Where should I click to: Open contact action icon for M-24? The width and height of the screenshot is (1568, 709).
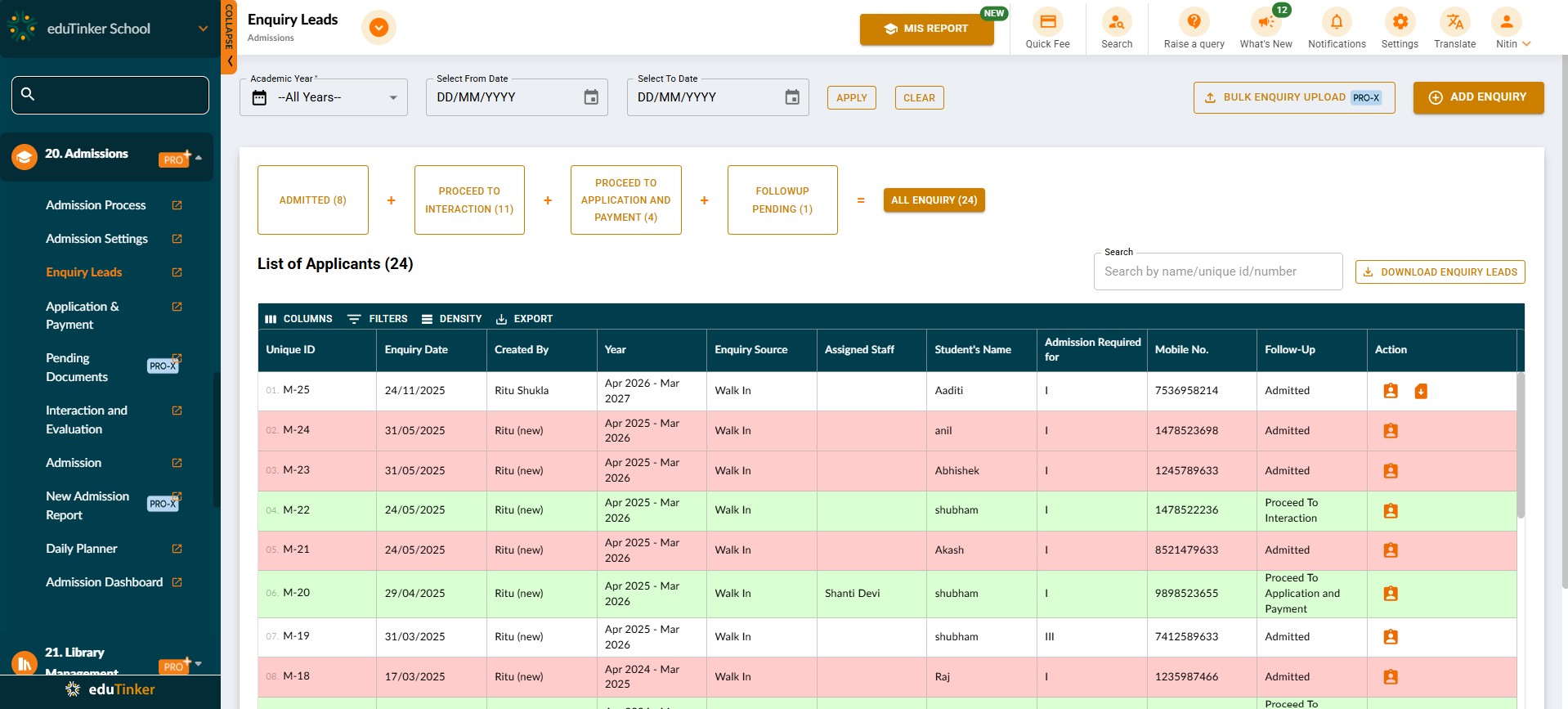coord(1390,431)
